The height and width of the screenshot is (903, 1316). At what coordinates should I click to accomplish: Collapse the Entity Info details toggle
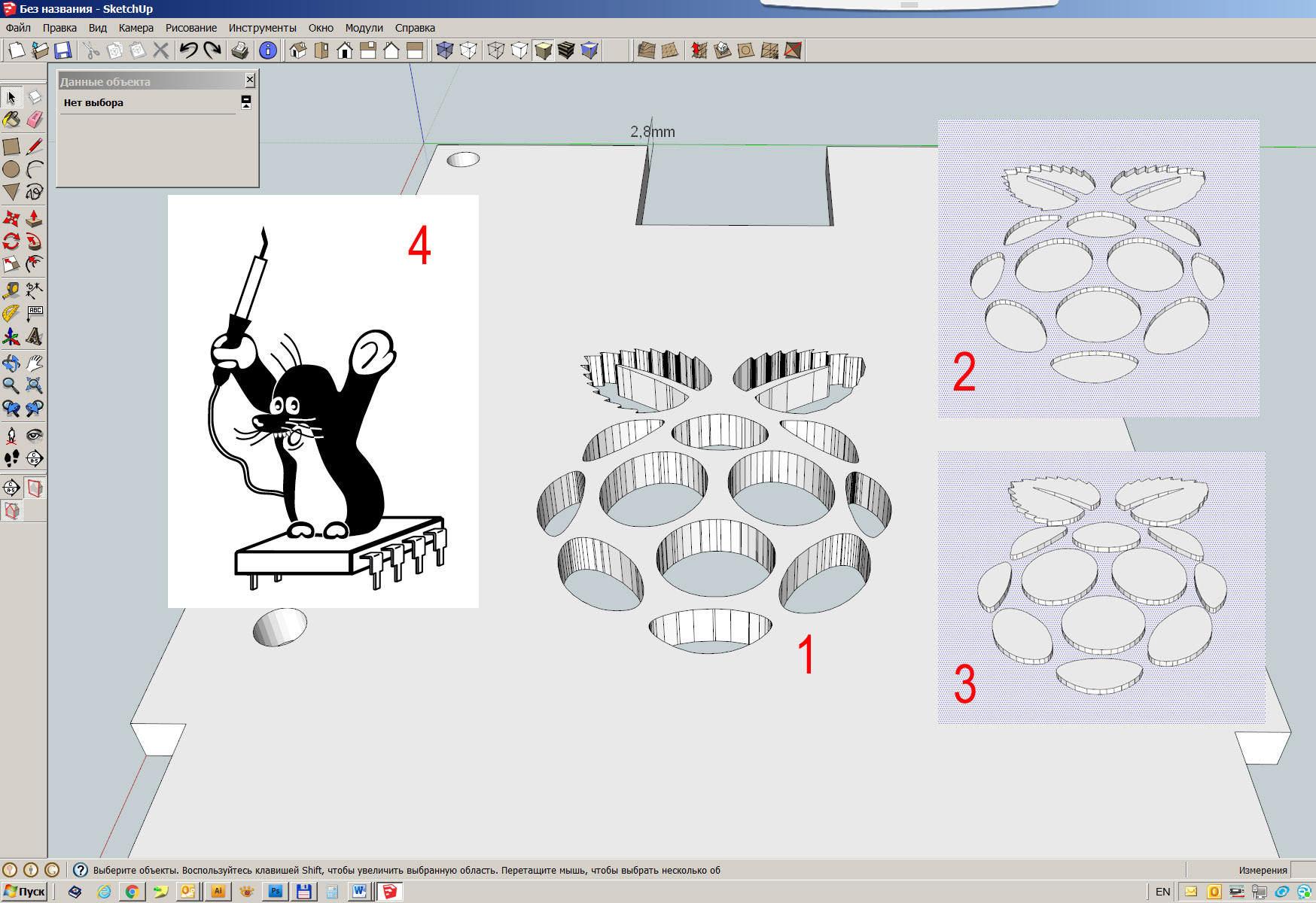(246, 102)
